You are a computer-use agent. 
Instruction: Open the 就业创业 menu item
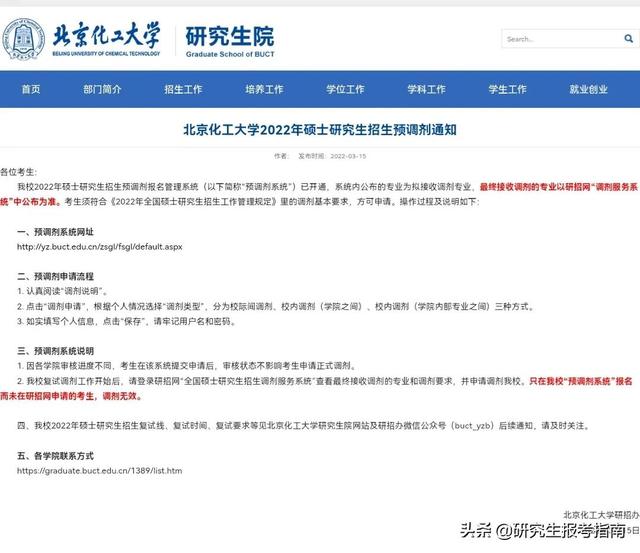[589, 89]
